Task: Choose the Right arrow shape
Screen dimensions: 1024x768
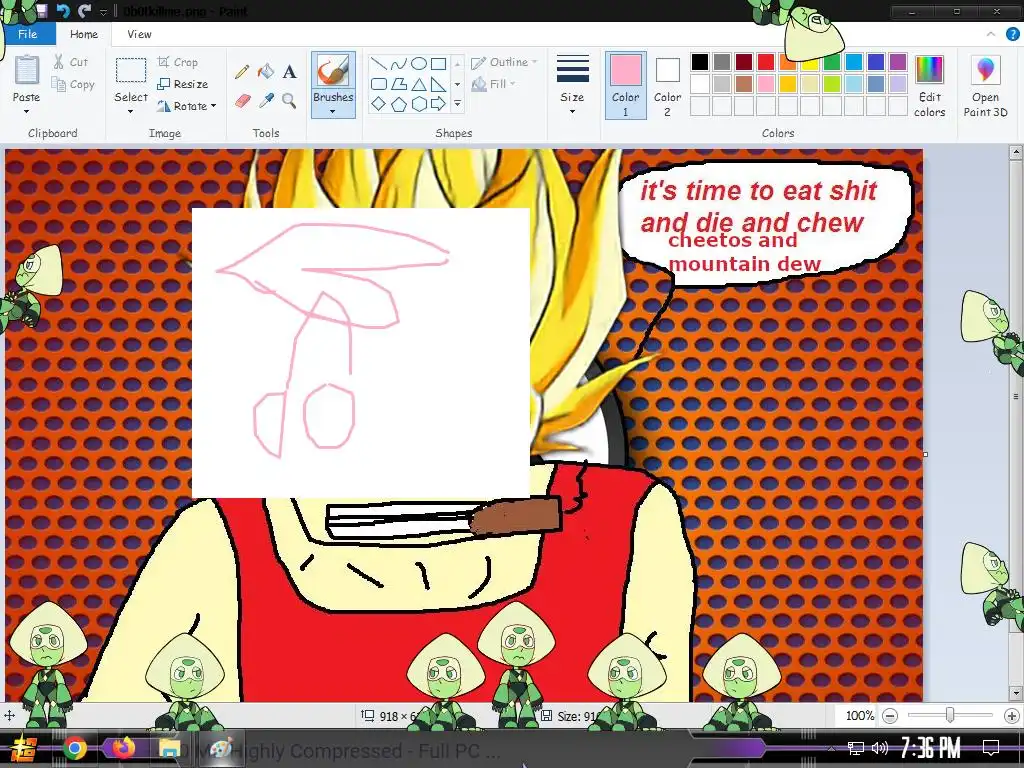Action: click(x=439, y=103)
